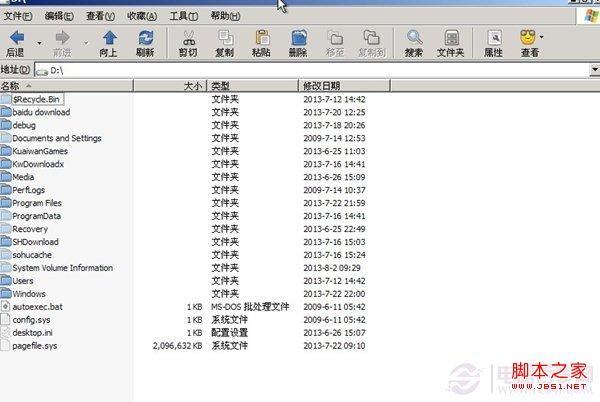Viewport: 600px width, 402px height.
Task: Sort by 修改日期 column header
Action: 344,86
